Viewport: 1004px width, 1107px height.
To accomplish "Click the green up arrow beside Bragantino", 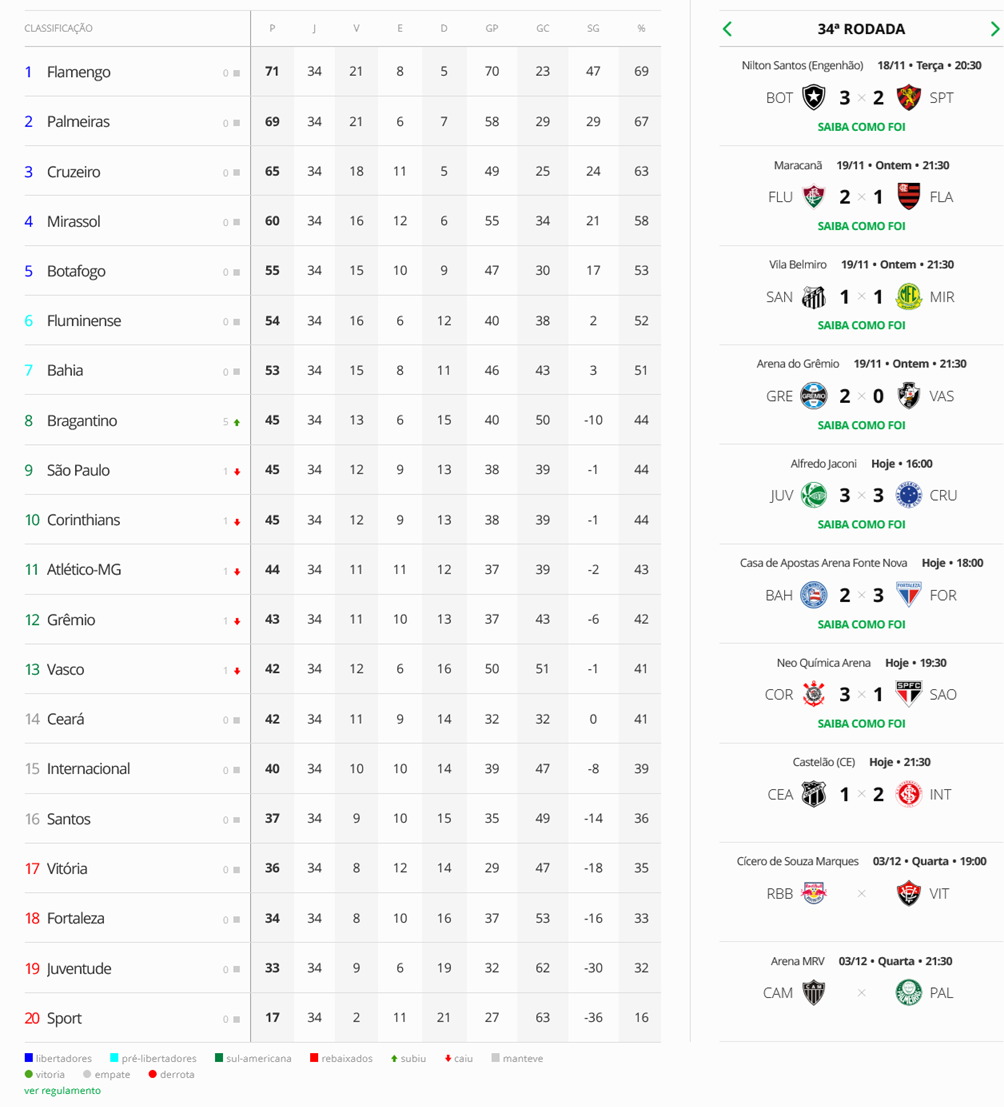I will coord(237,422).
